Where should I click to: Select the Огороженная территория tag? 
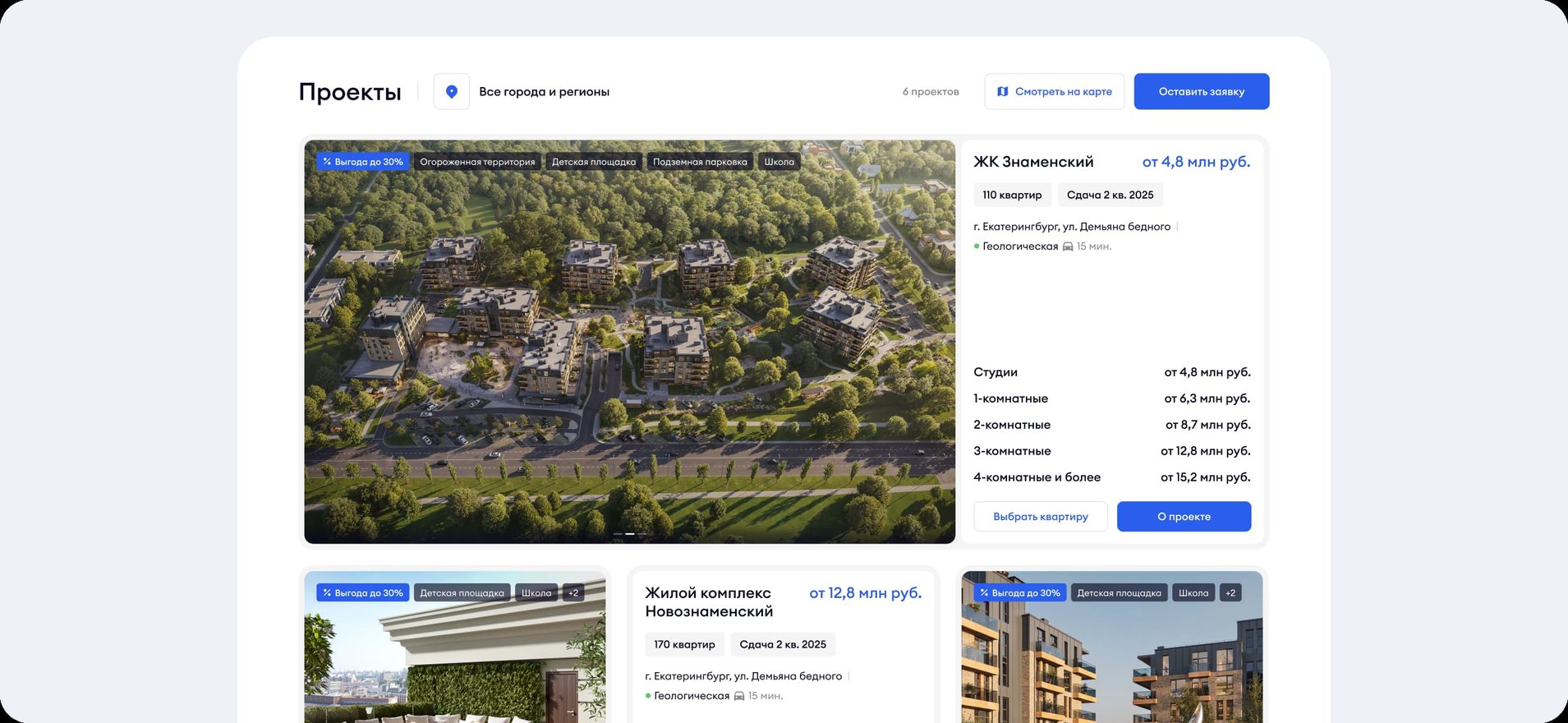(477, 162)
